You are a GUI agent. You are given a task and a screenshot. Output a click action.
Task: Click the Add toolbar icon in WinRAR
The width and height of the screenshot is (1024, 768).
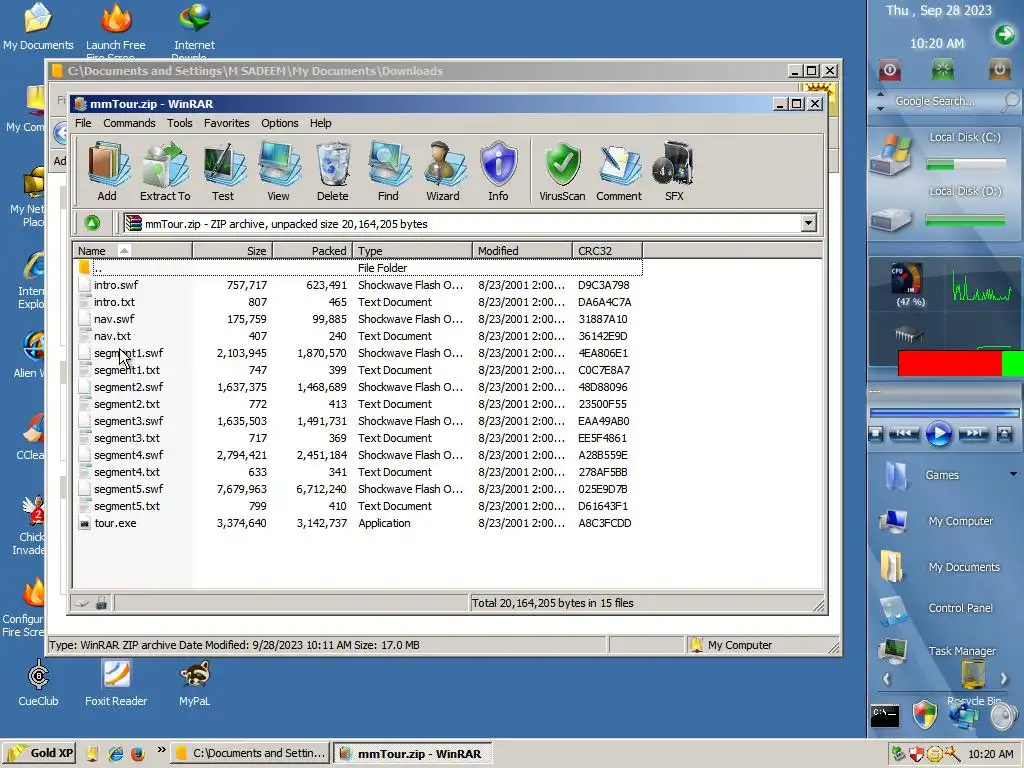(107, 171)
